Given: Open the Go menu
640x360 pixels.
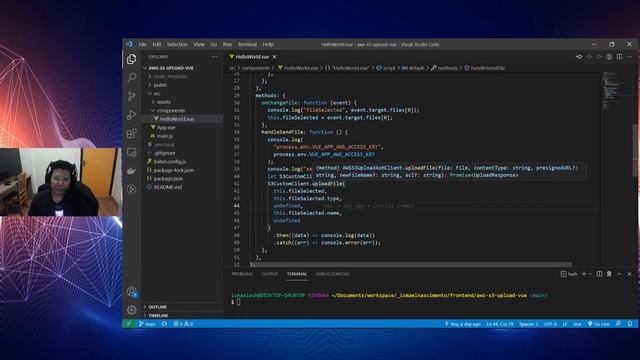Looking at the screenshot, I should (213, 44).
